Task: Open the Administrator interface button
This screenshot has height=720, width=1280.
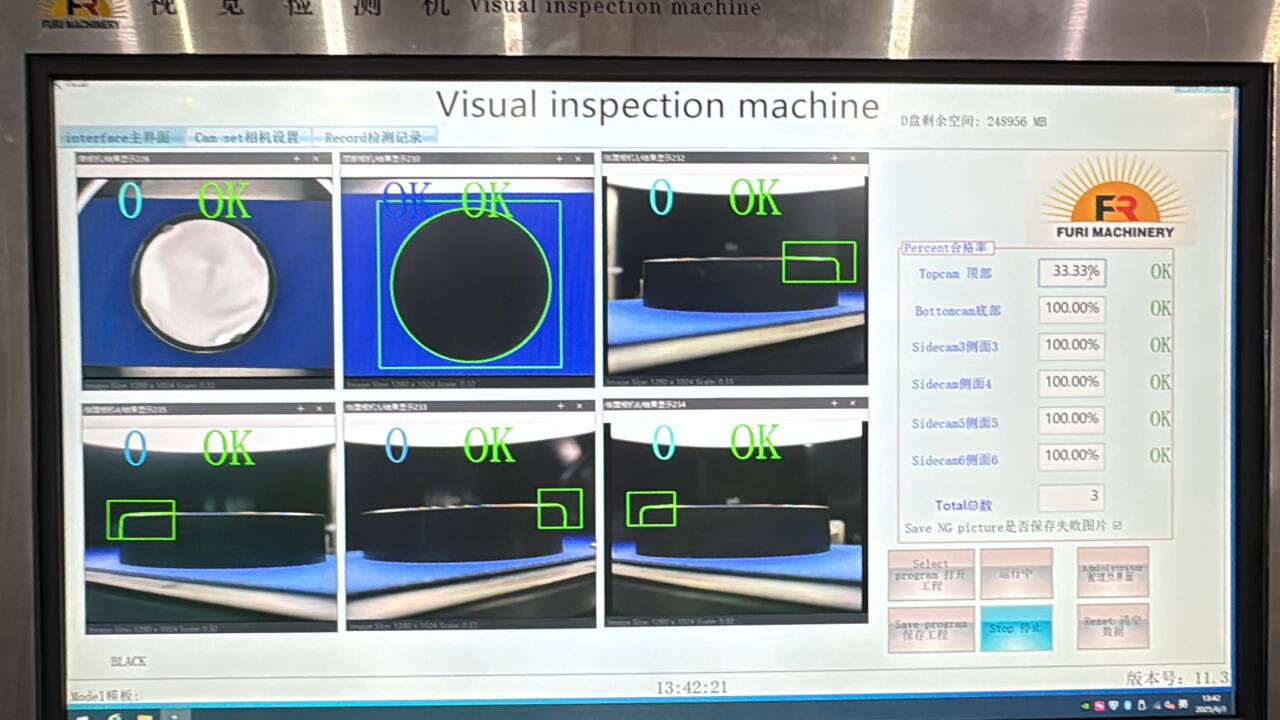Action: tap(1112, 573)
